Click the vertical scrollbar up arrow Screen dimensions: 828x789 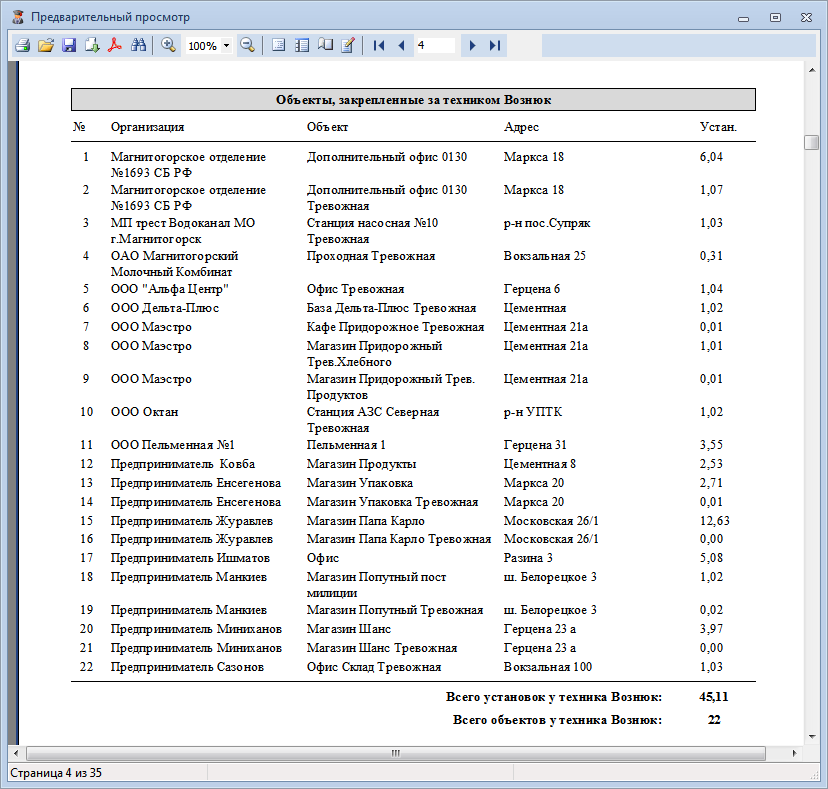coord(812,70)
